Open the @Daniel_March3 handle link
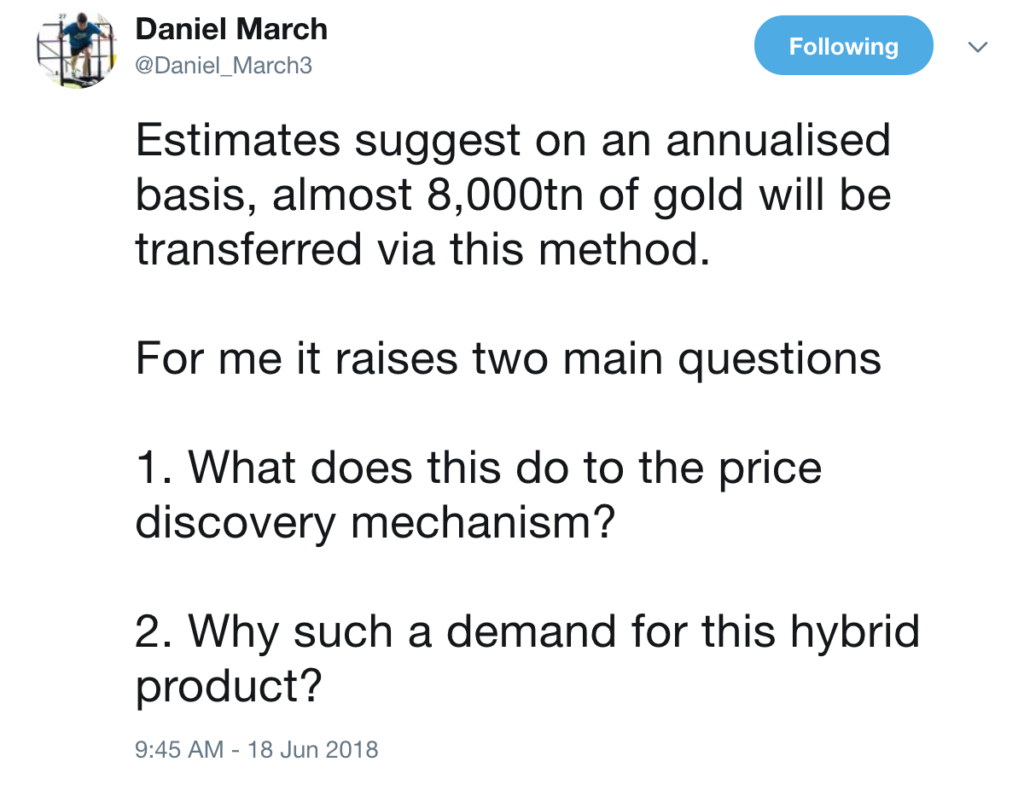The image size is (1024, 785). 223,65
